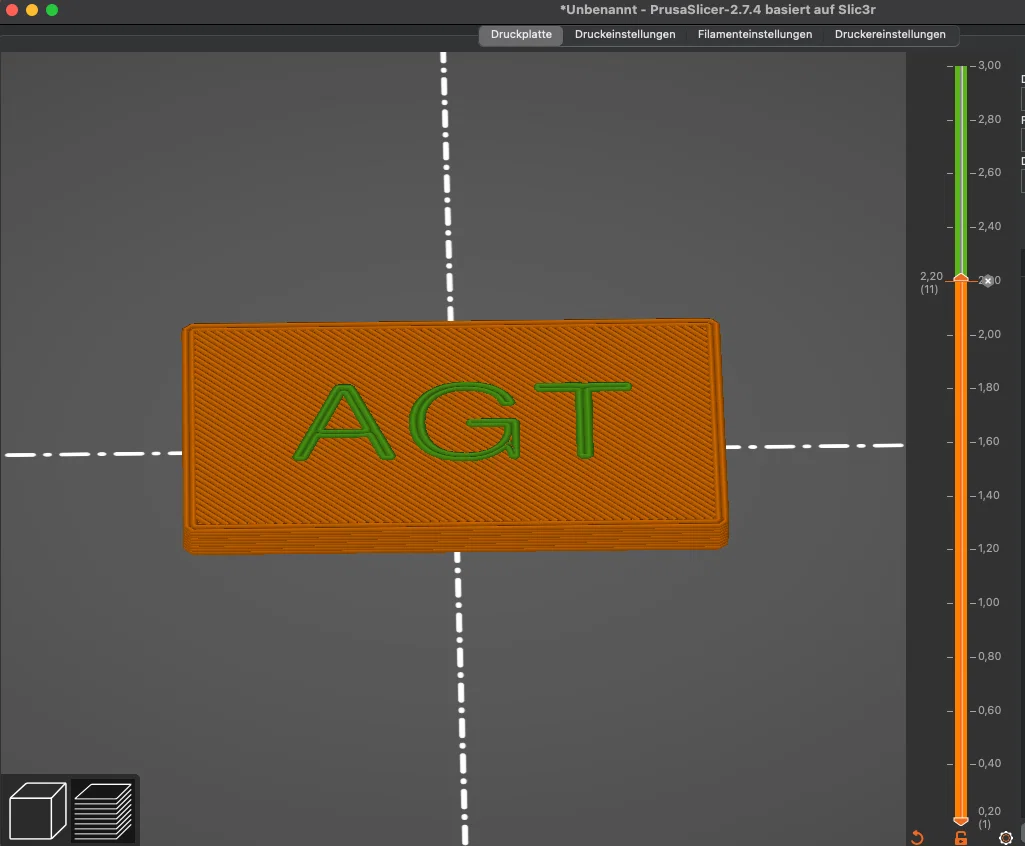Click the 1,60 layer height tick label
Image resolution: width=1025 pixels, height=846 pixels.
[989, 441]
